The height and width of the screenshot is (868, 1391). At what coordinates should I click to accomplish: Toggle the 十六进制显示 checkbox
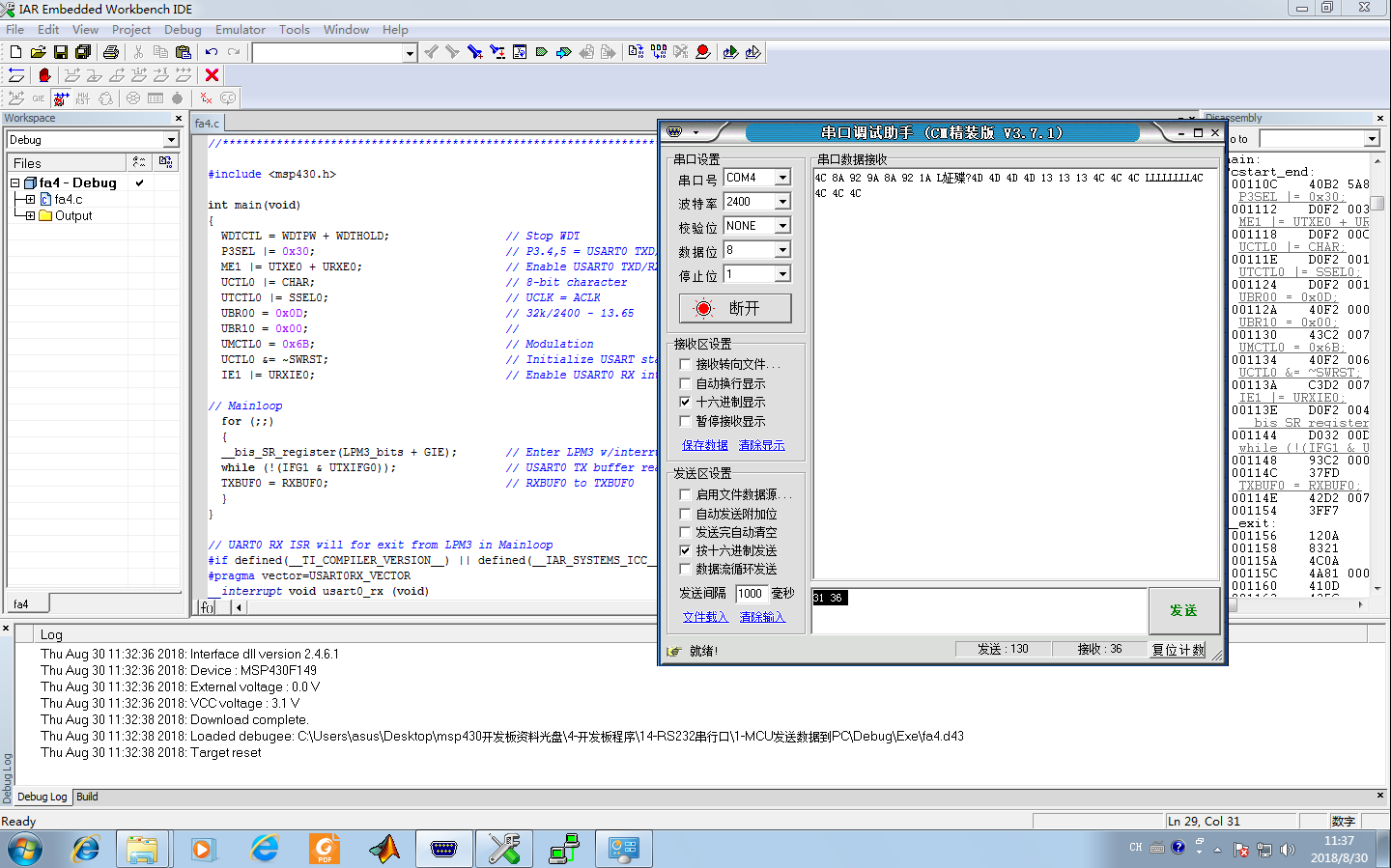coord(685,402)
